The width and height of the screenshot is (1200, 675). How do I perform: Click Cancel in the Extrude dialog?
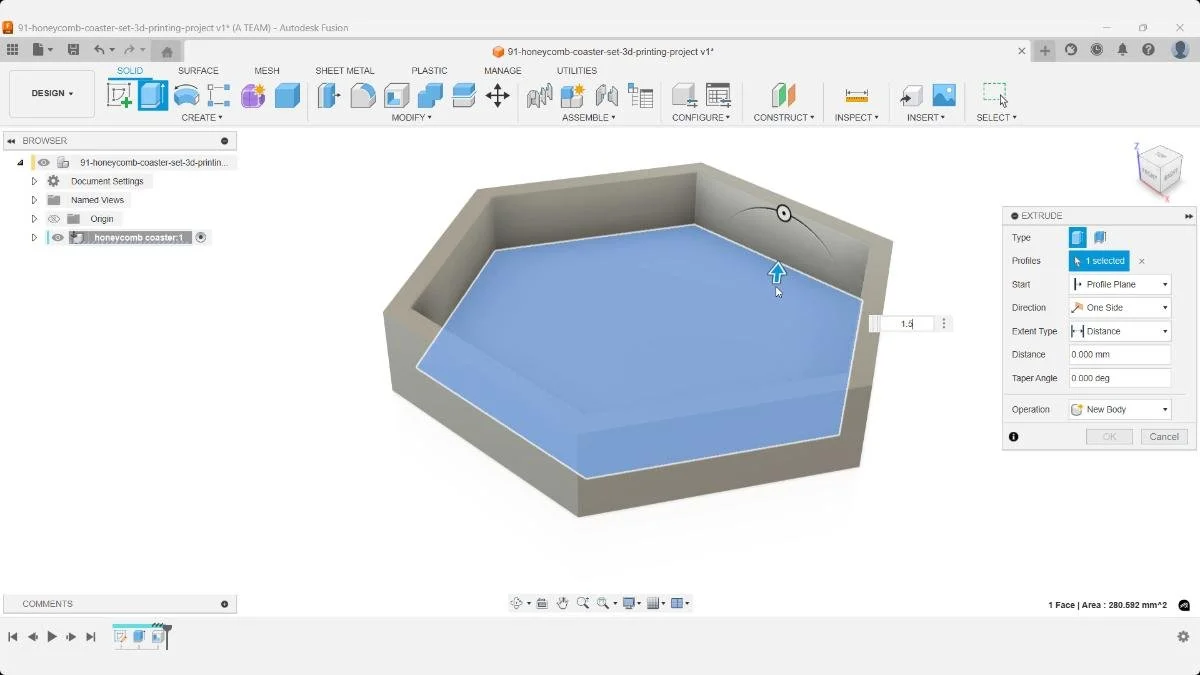click(1162, 436)
